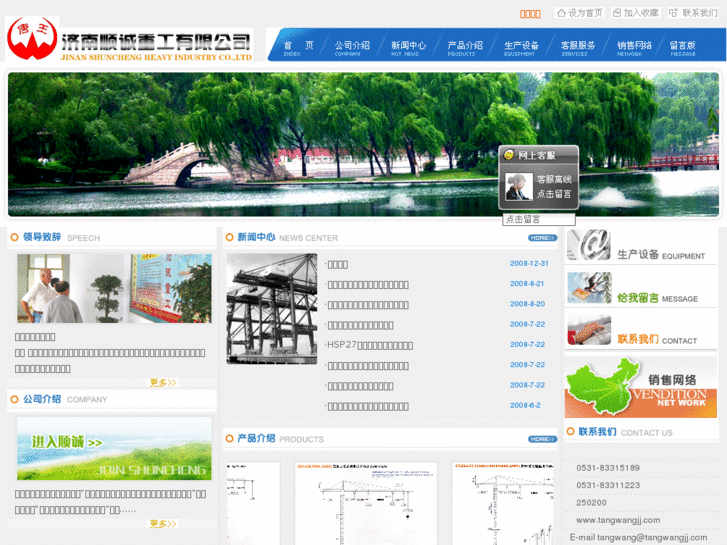The height and width of the screenshot is (545, 727).
Task: Open the HSP27 news headline
Action: [369, 345]
